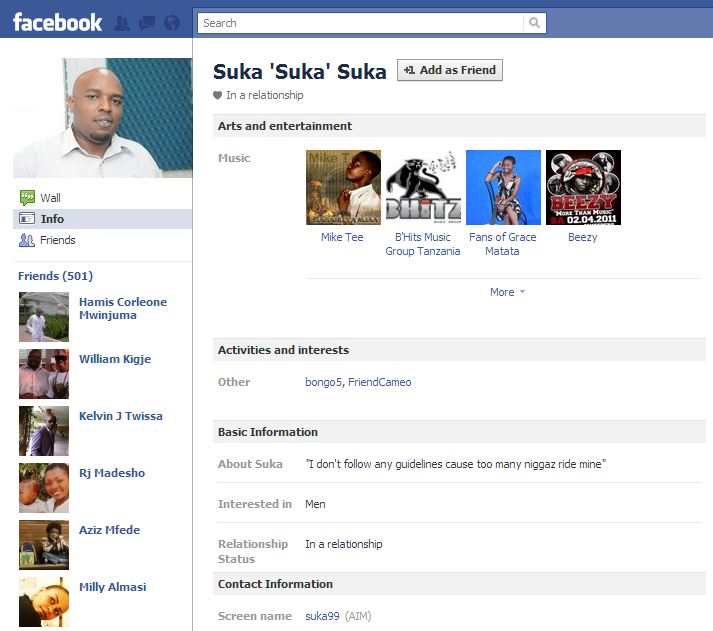This screenshot has width=713, height=631.
Task: Click the Friends sidebar people icon
Action: point(27,240)
